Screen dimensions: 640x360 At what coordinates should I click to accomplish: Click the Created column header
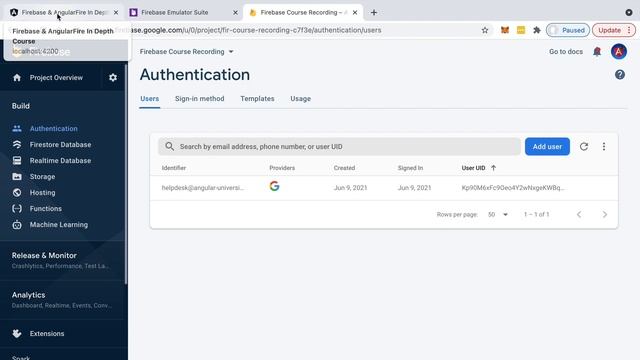tap(344, 168)
